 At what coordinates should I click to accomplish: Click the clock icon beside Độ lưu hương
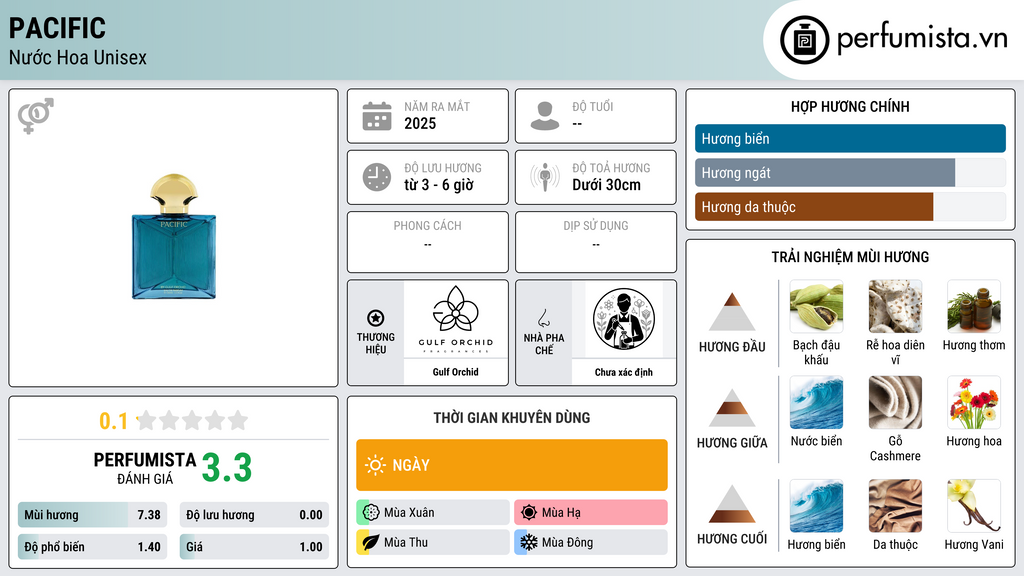(377, 177)
